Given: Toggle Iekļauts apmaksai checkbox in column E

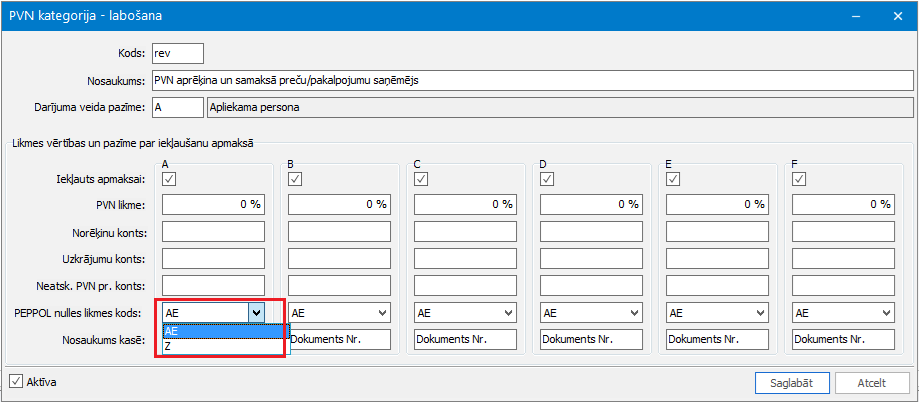Looking at the screenshot, I should [673, 179].
